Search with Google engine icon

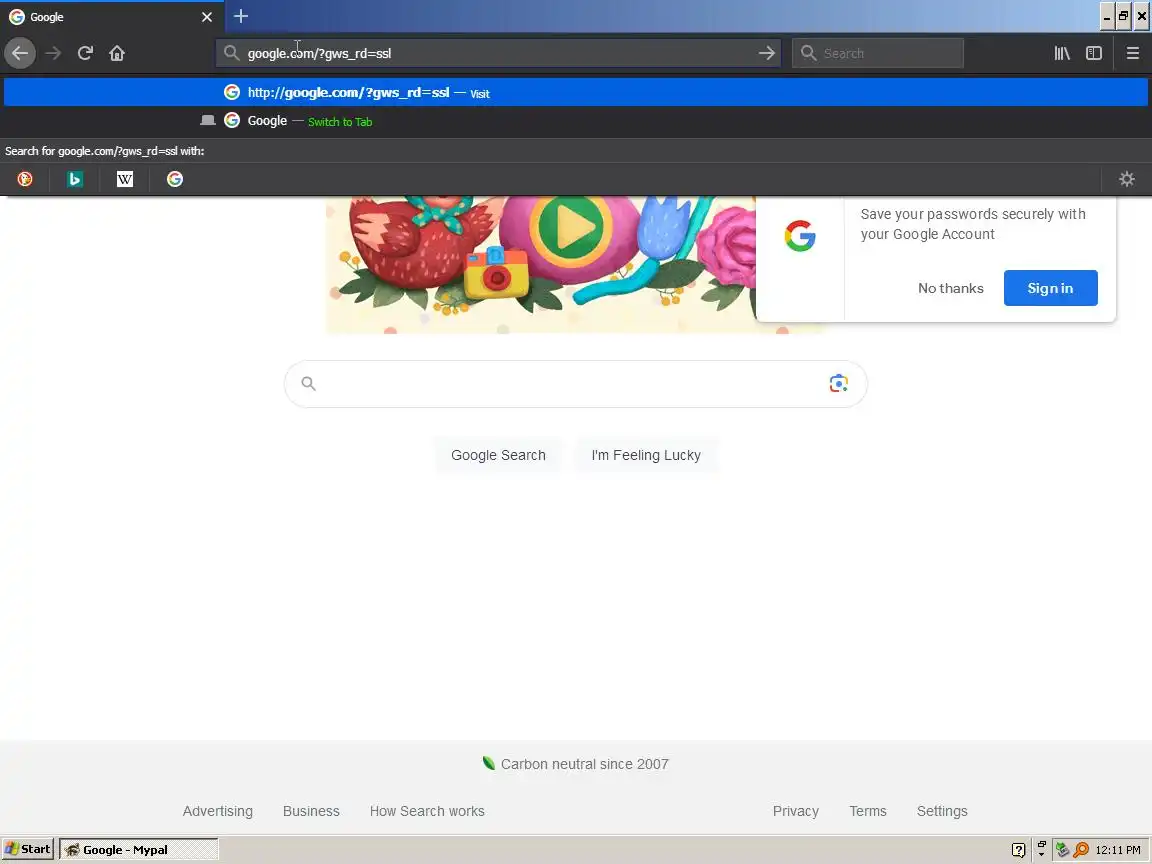(x=175, y=179)
